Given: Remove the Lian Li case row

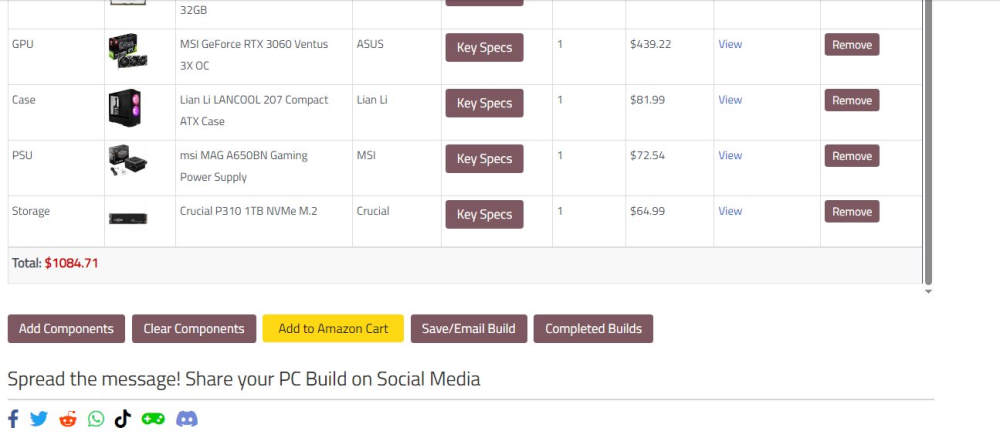Looking at the screenshot, I should 852,101.
